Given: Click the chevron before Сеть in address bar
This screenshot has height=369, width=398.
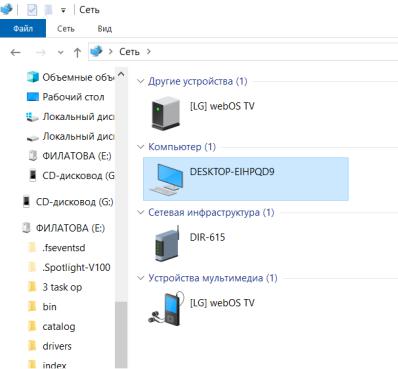Looking at the screenshot, I should [x=110, y=52].
